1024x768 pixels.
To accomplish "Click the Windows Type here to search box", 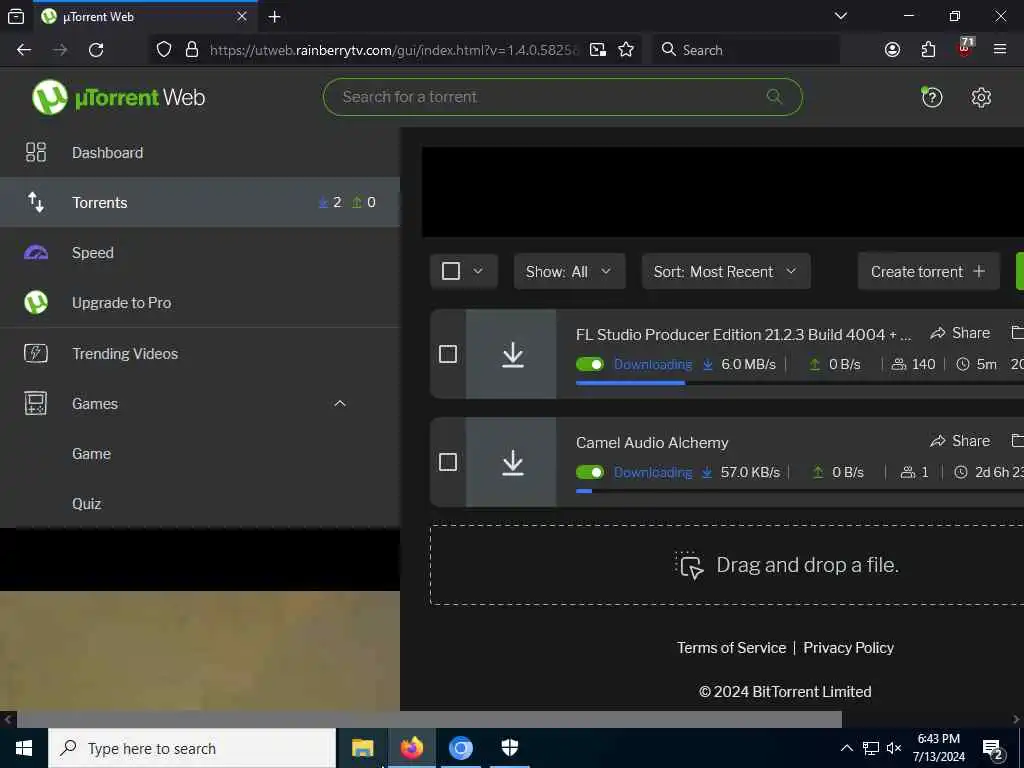I will (x=192, y=748).
